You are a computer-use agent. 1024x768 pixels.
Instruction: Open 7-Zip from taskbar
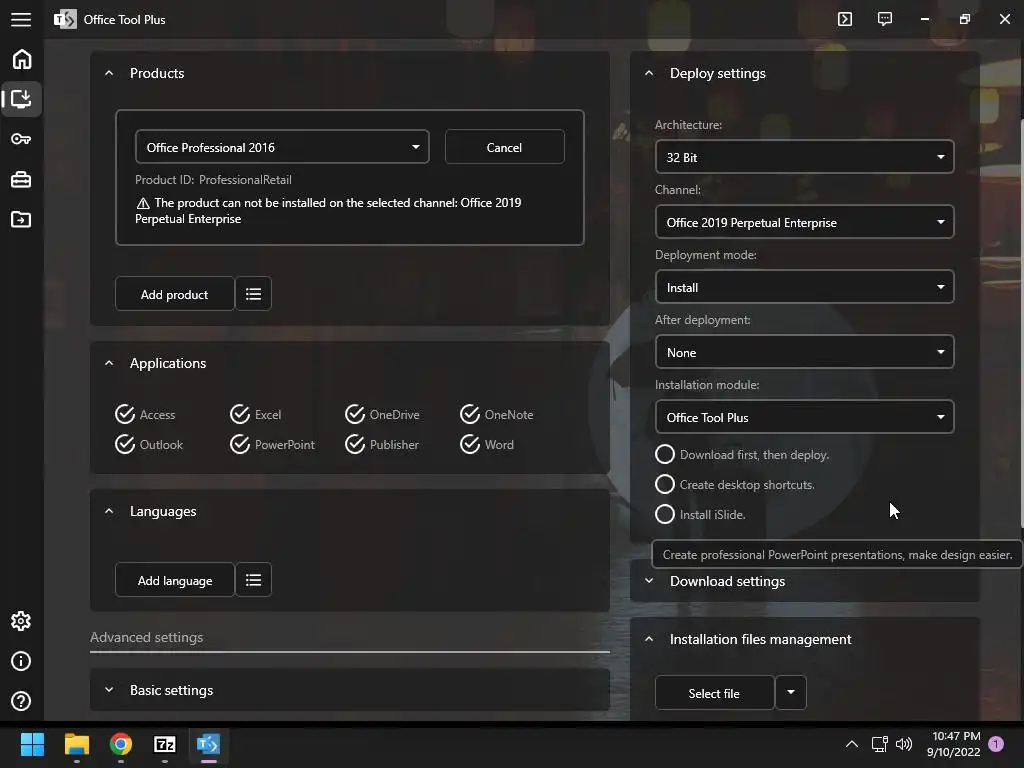pos(165,744)
